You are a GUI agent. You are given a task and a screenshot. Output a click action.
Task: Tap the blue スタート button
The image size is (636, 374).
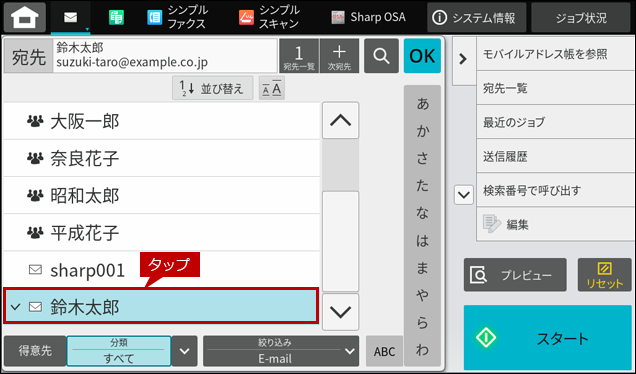(x=548, y=337)
